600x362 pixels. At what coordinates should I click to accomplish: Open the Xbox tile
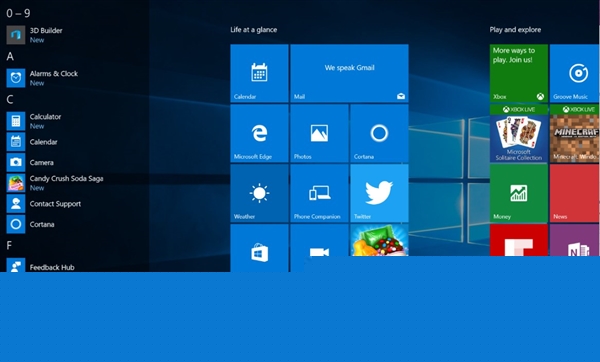click(x=519, y=73)
